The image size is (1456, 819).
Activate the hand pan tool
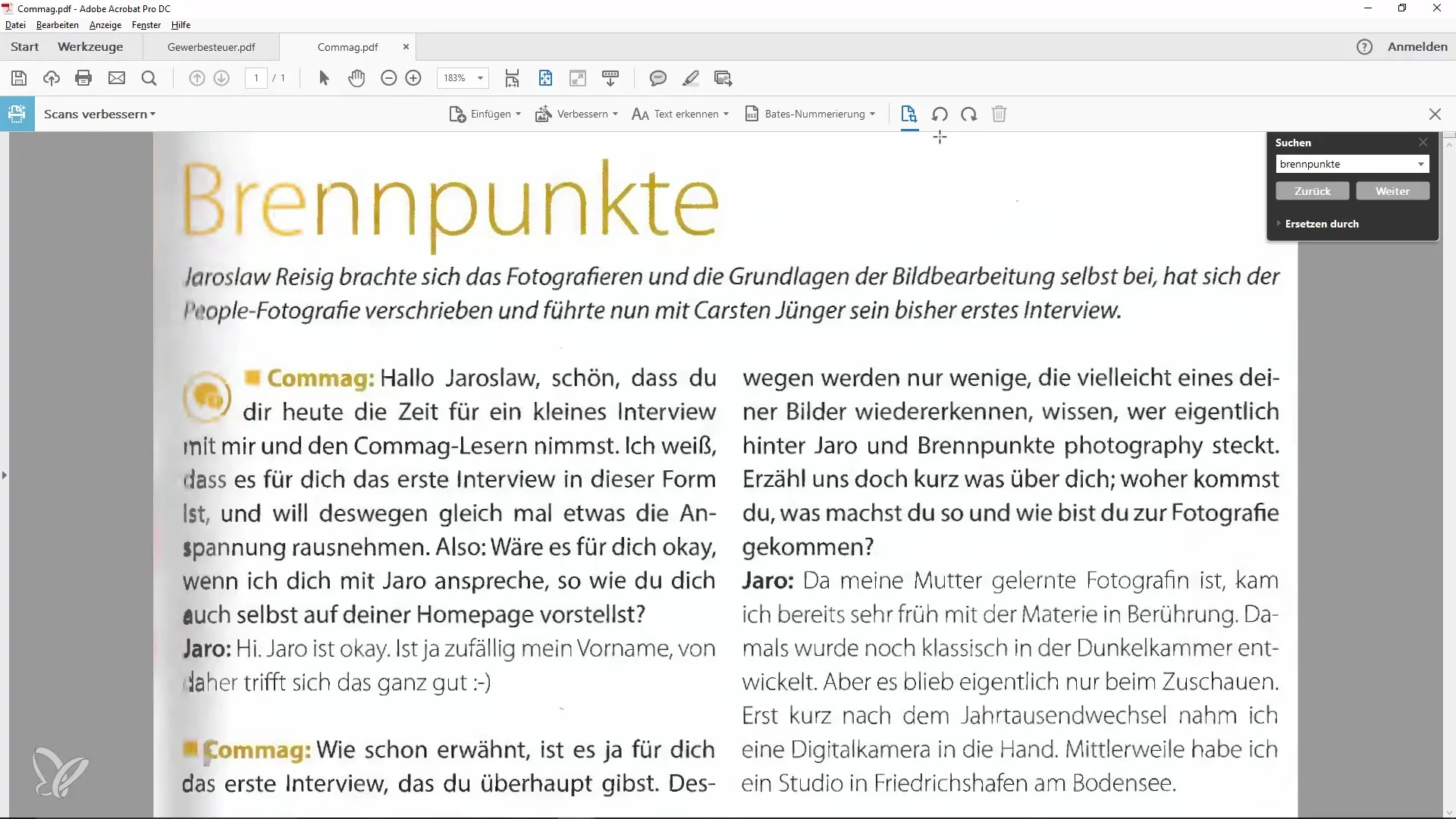point(356,78)
